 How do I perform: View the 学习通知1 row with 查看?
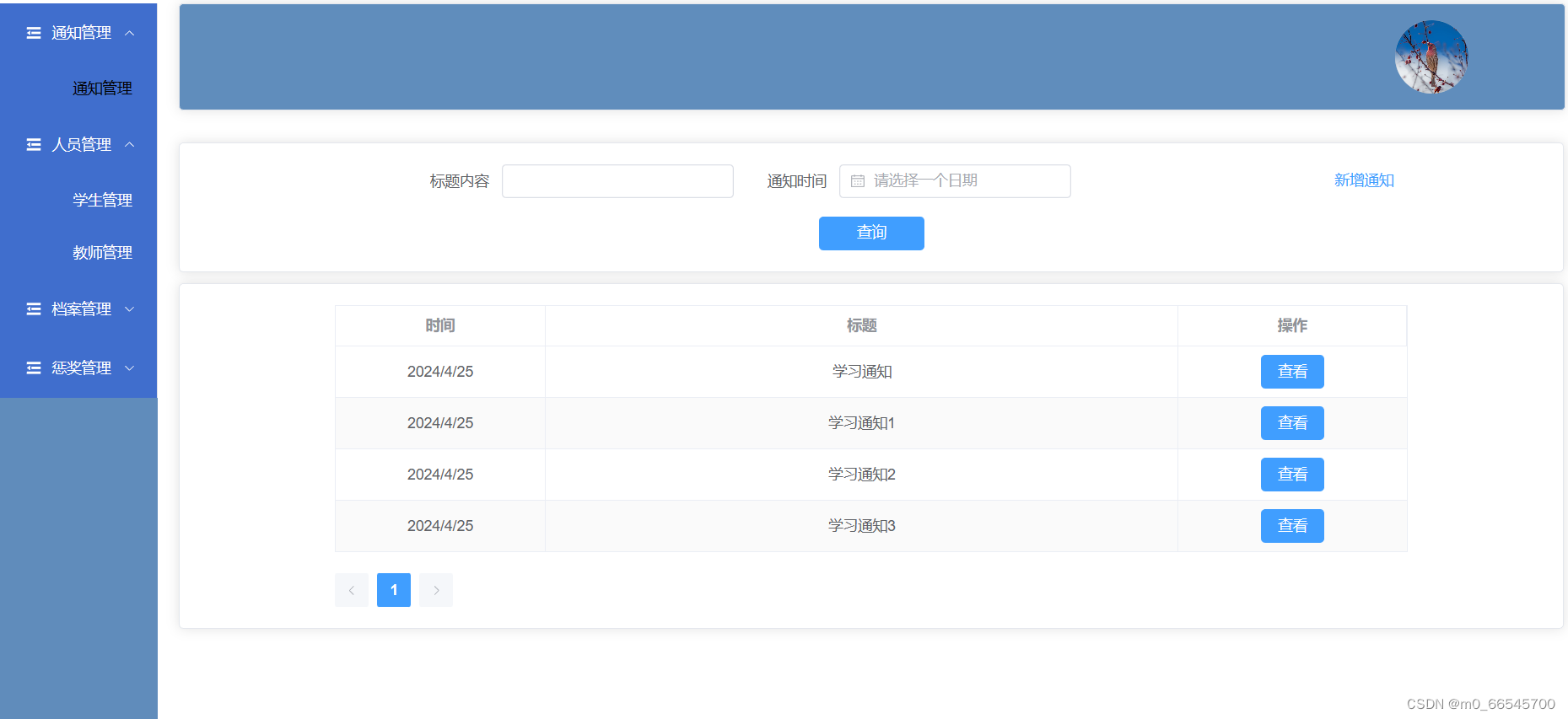point(1292,423)
